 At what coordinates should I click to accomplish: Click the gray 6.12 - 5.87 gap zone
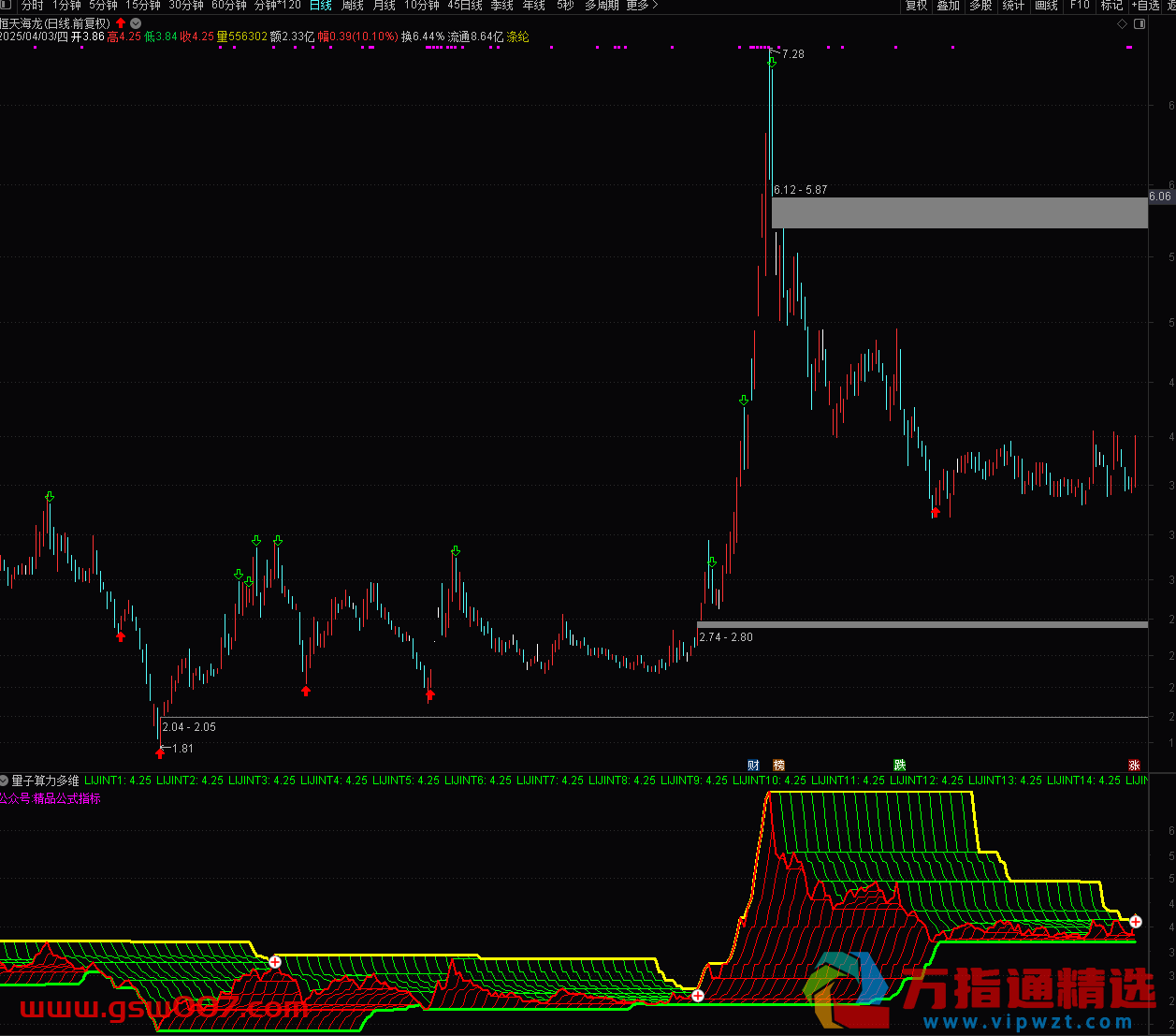point(958,212)
